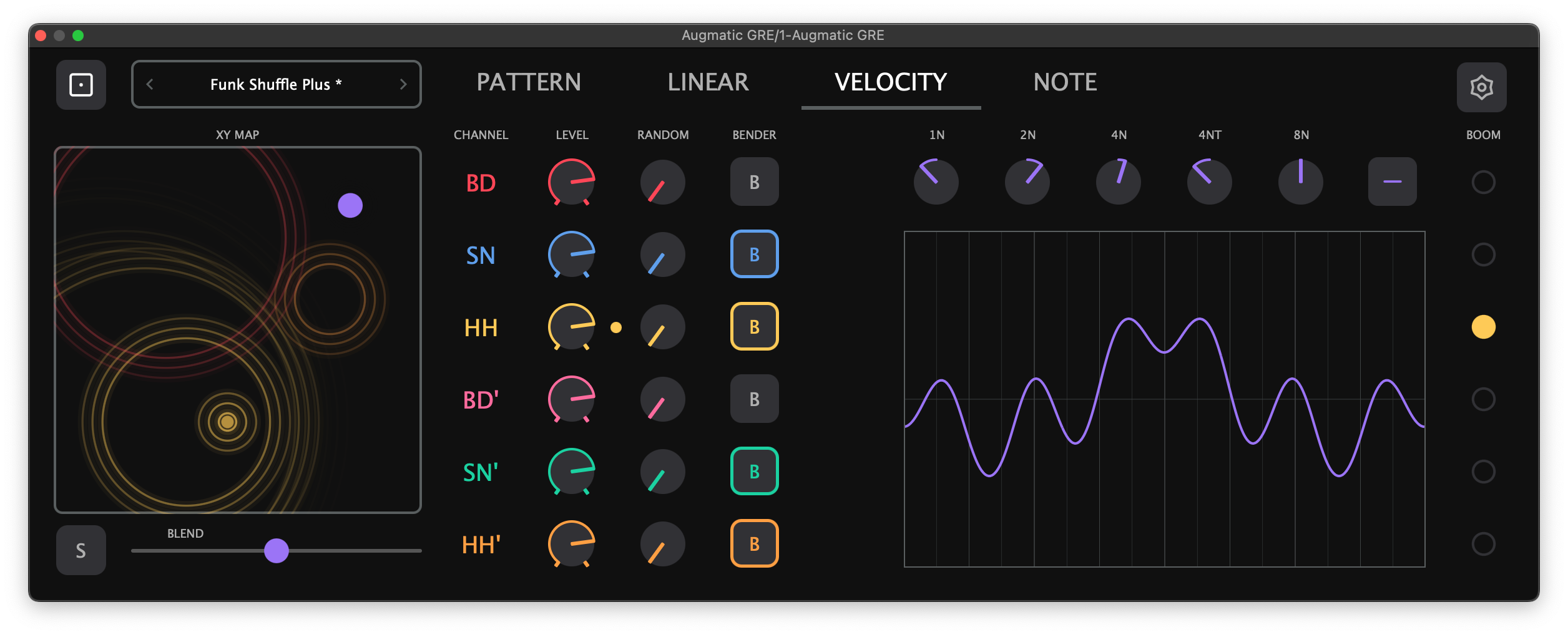
Task: Click the HH' level knob
Action: (x=571, y=543)
